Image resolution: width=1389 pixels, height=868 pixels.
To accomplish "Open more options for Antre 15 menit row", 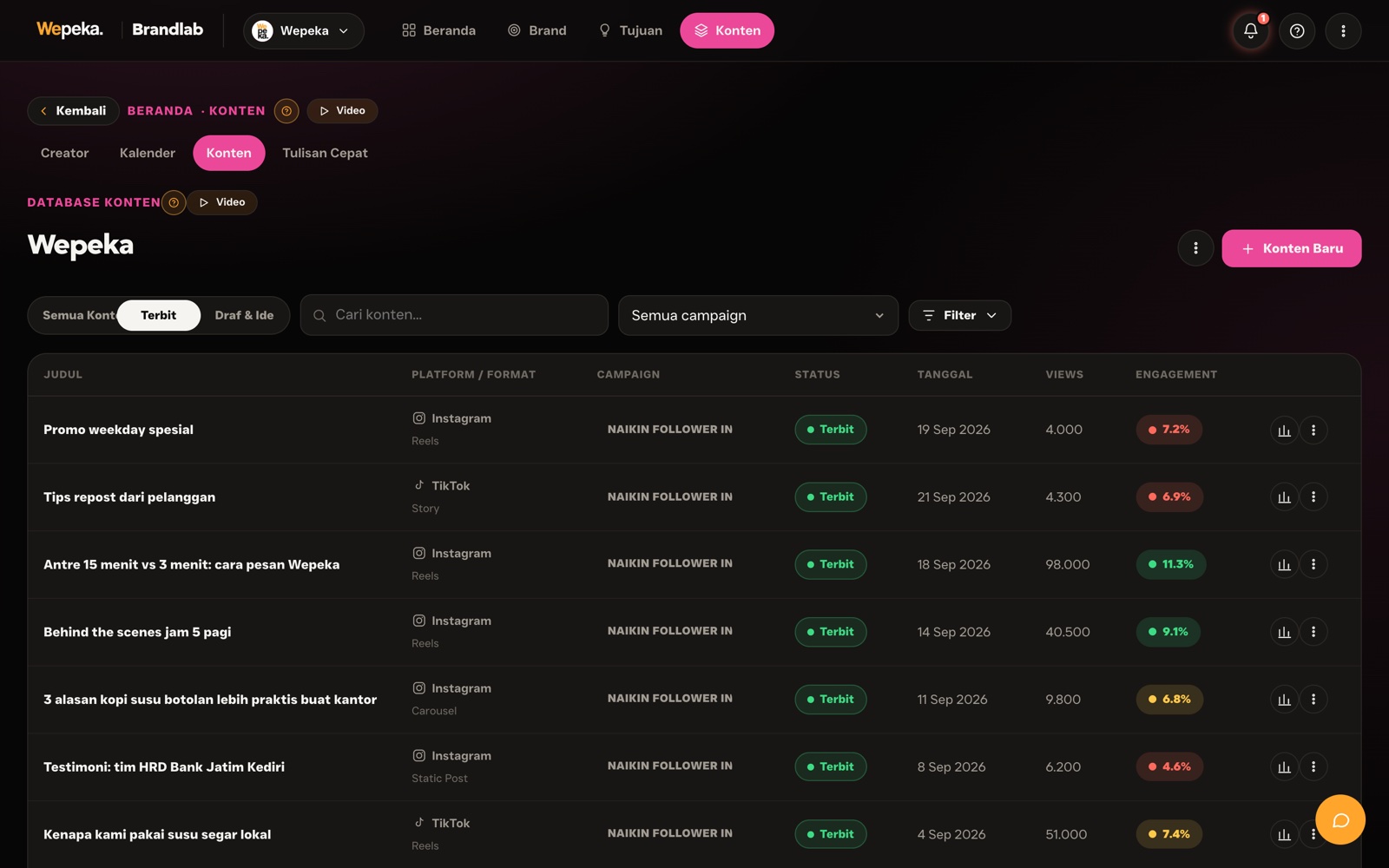I will (1313, 564).
